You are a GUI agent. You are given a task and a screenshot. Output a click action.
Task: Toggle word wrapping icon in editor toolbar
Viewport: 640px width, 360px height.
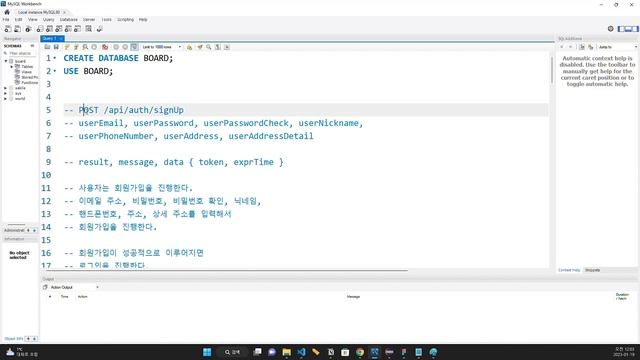[x=227, y=47]
